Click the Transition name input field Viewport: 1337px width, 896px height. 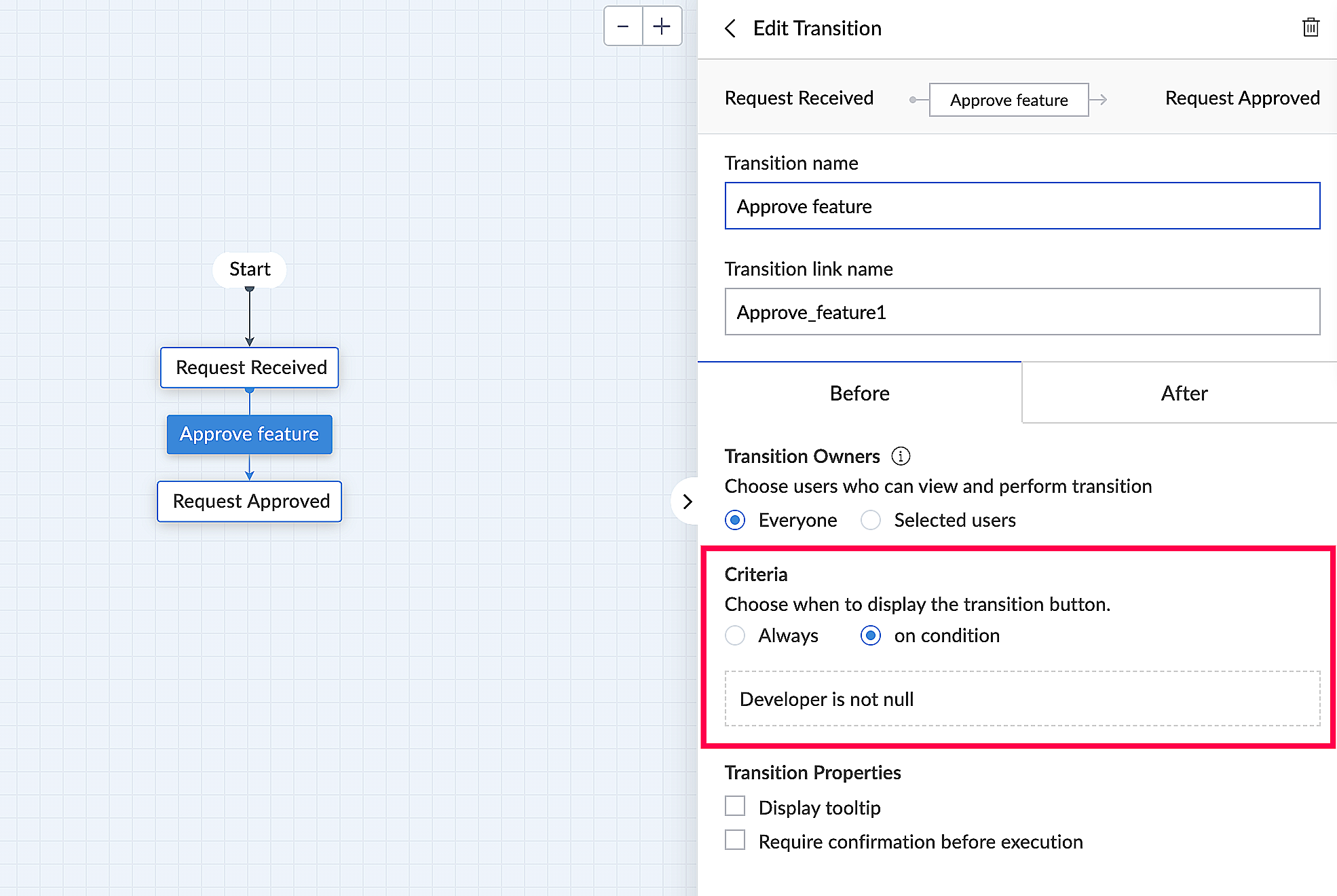point(1022,206)
